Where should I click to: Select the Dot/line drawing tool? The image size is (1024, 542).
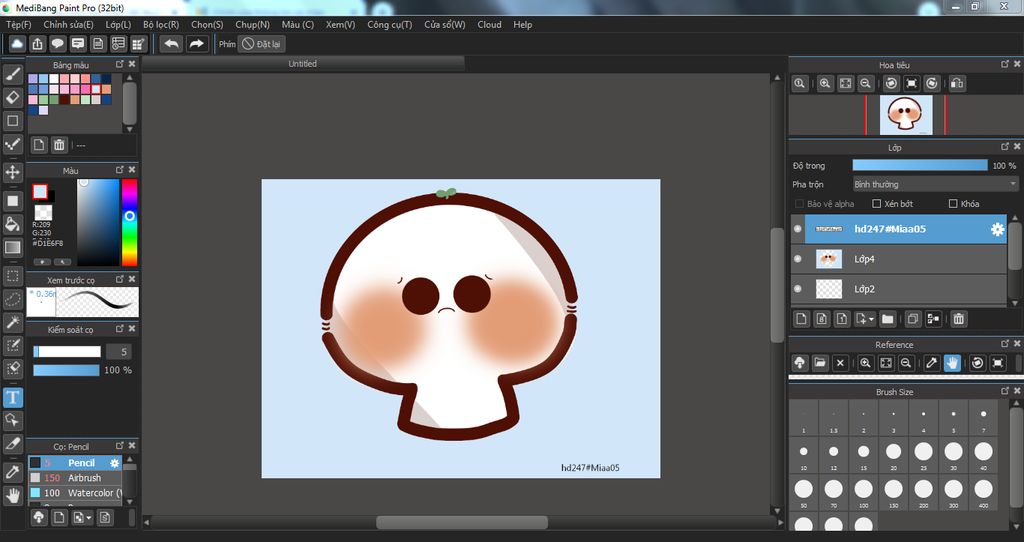[x=12, y=144]
